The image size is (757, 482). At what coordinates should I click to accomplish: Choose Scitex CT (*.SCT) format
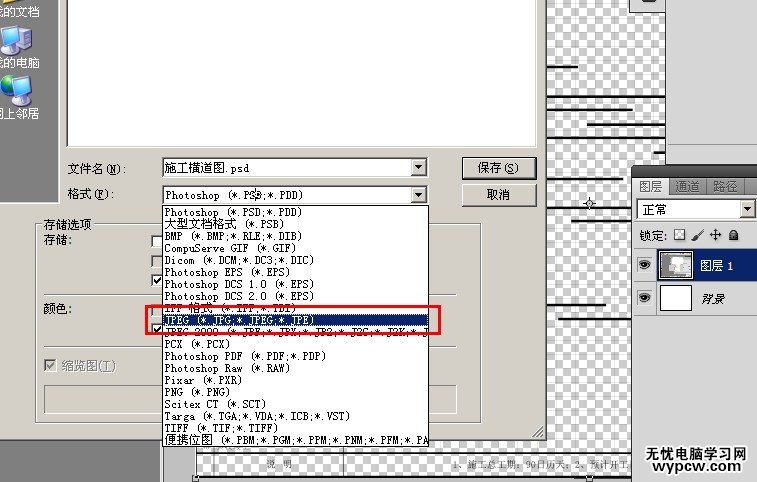pos(295,404)
